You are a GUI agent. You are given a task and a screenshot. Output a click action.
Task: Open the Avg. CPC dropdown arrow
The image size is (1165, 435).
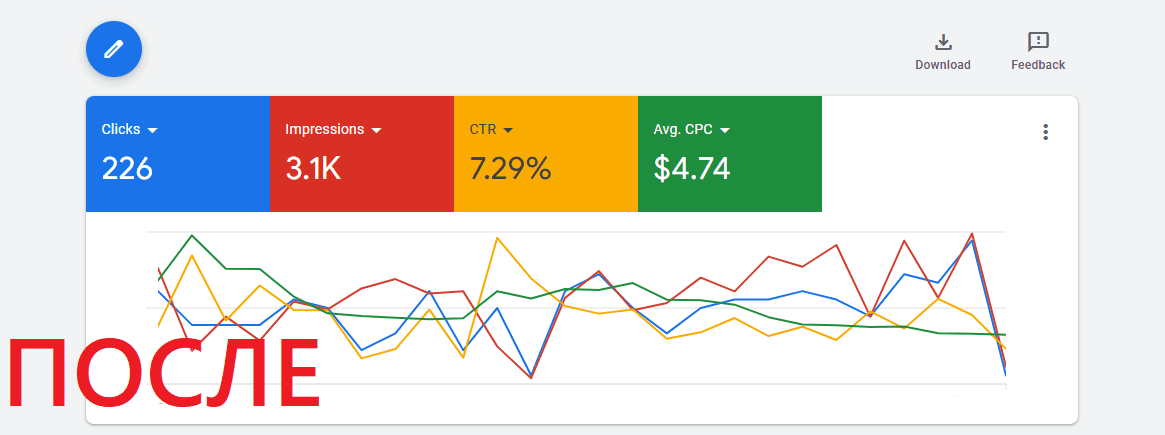point(725,130)
